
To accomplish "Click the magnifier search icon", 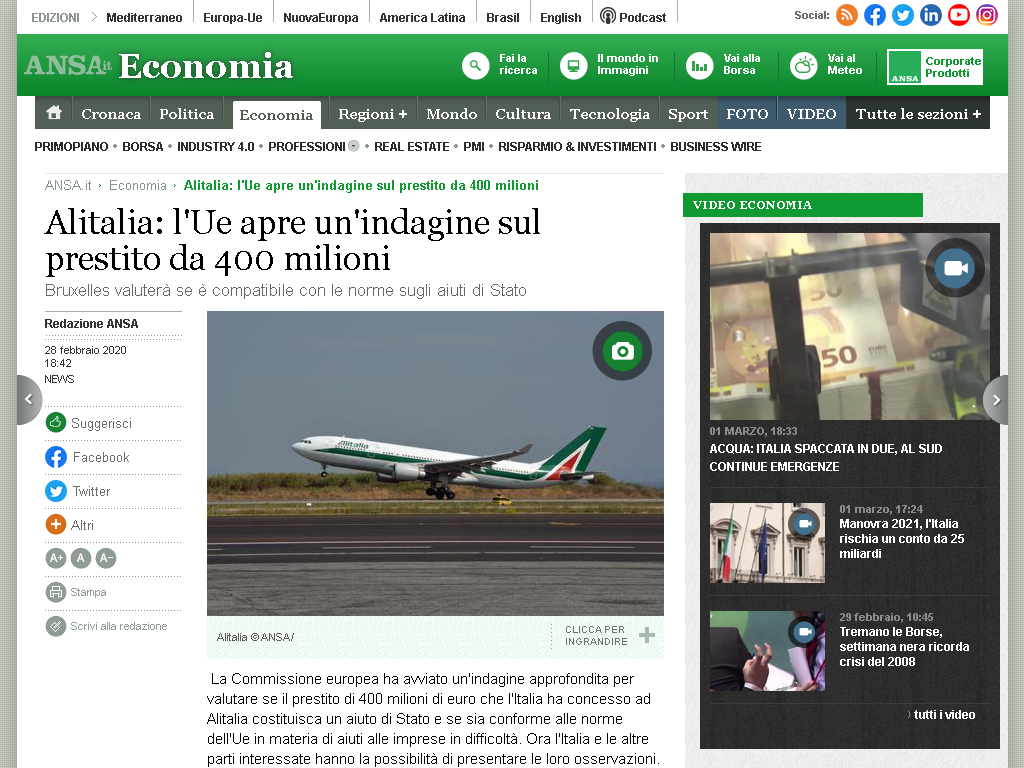I will (475, 66).
